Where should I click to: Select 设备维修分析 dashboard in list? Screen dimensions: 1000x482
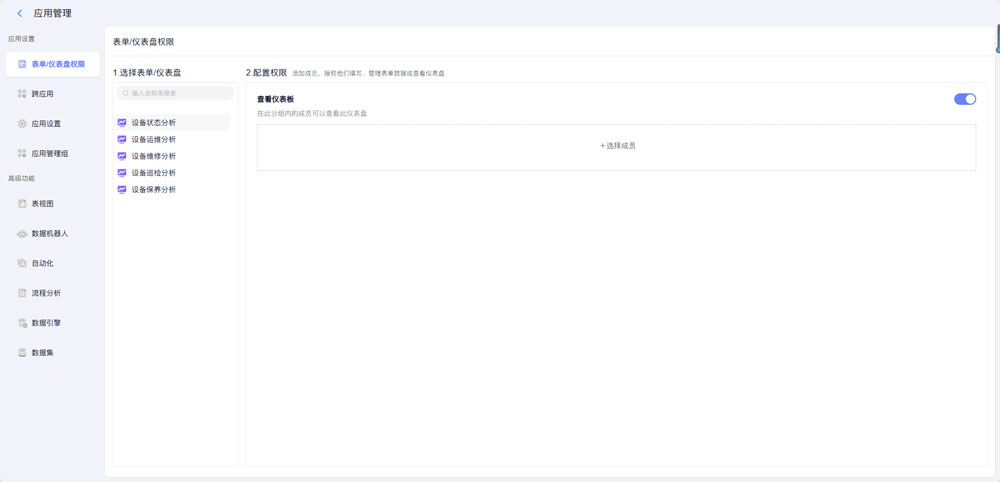153,156
